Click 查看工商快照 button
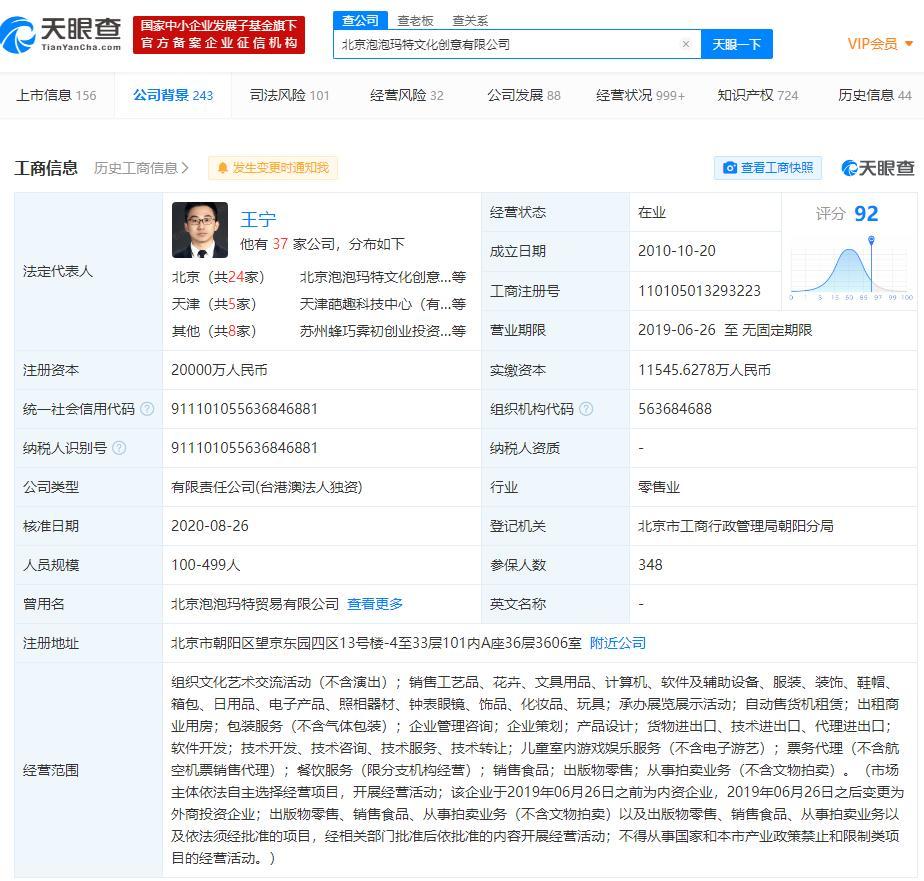 pos(768,168)
